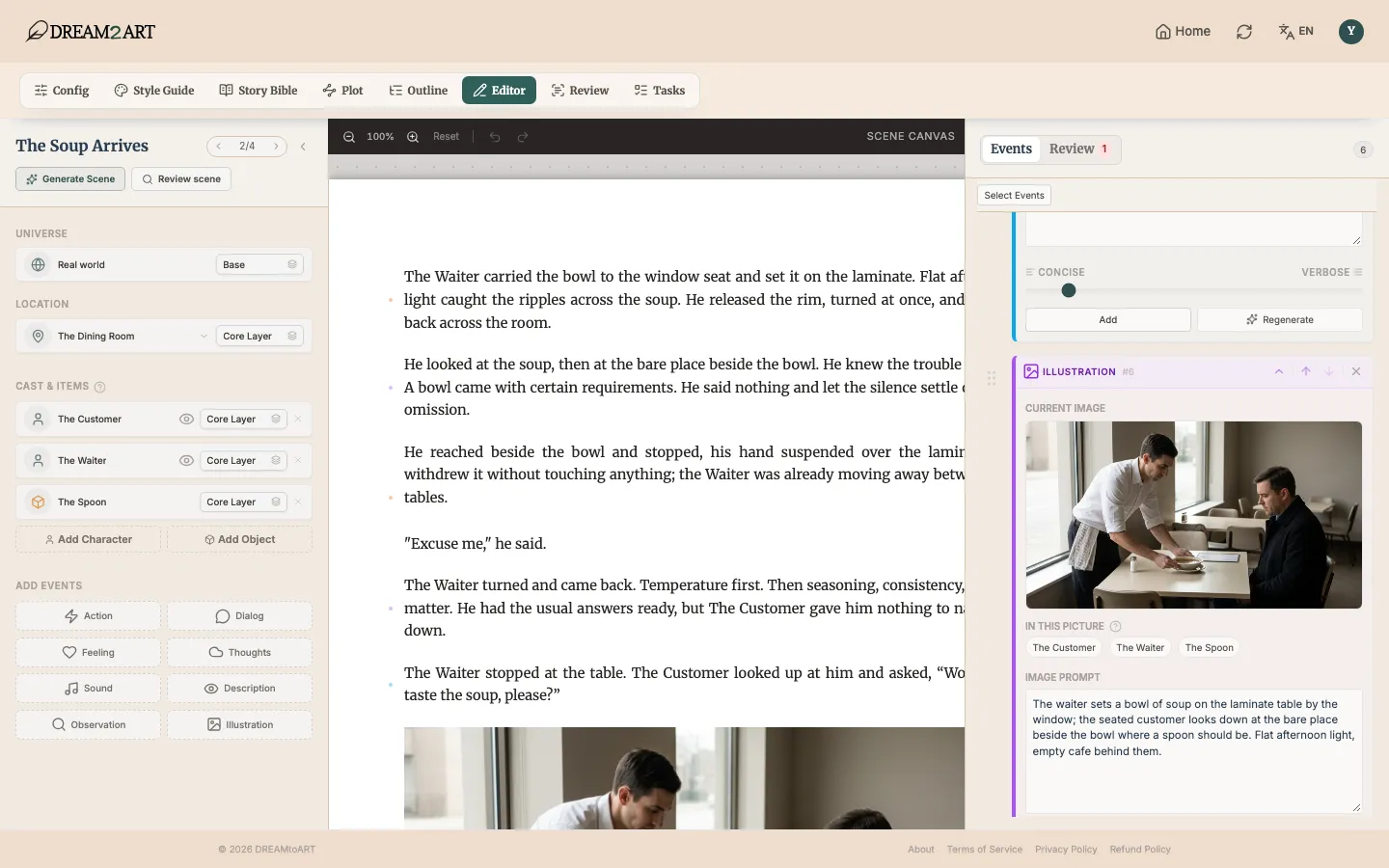Zoom out the scene canvas
The width and height of the screenshot is (1389, 868).
[349, 137]
